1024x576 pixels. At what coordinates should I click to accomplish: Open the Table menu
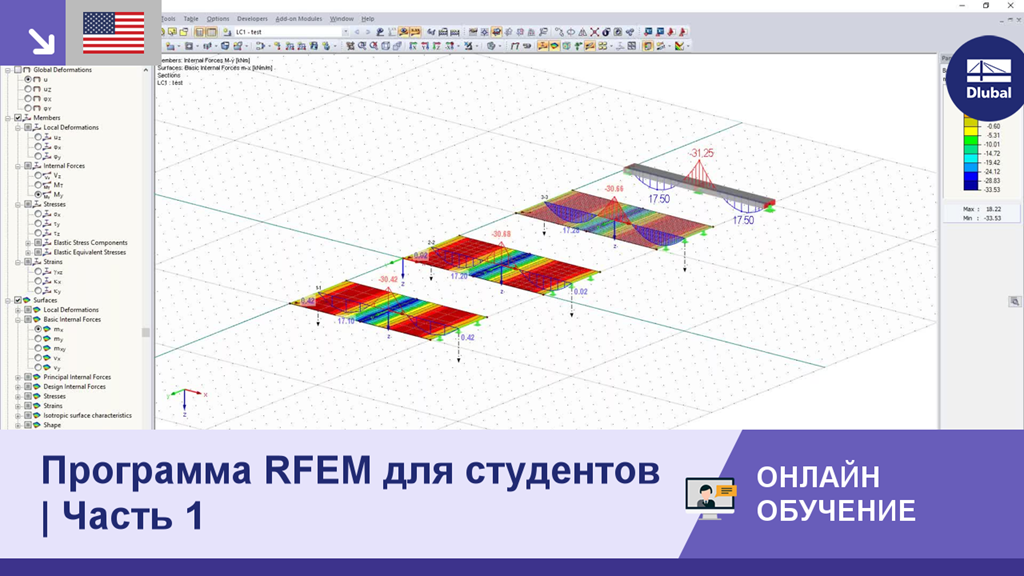point(191,19)
